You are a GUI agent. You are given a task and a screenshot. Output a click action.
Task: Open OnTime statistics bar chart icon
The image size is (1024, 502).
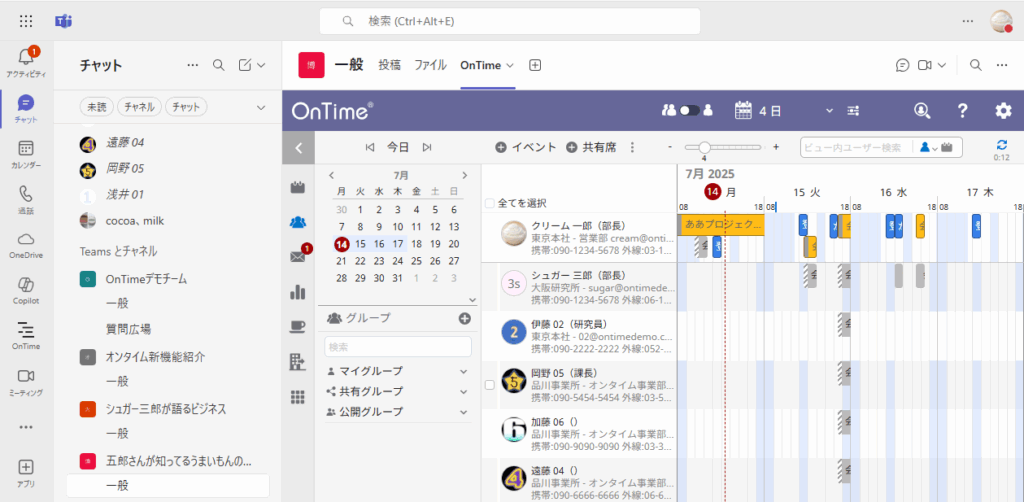click(x=298, y=292)
